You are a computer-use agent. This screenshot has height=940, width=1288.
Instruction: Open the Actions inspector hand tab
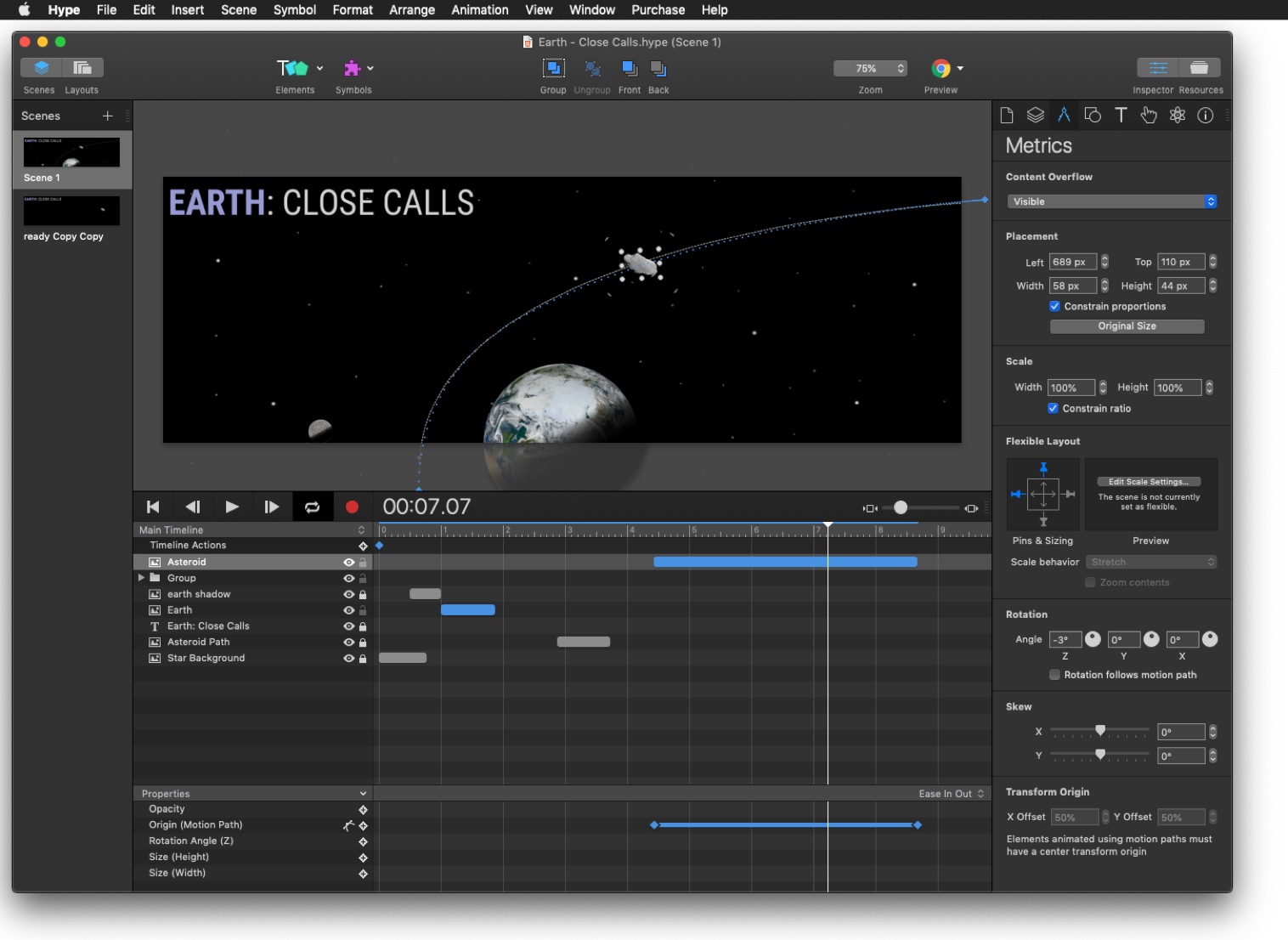1149,116
